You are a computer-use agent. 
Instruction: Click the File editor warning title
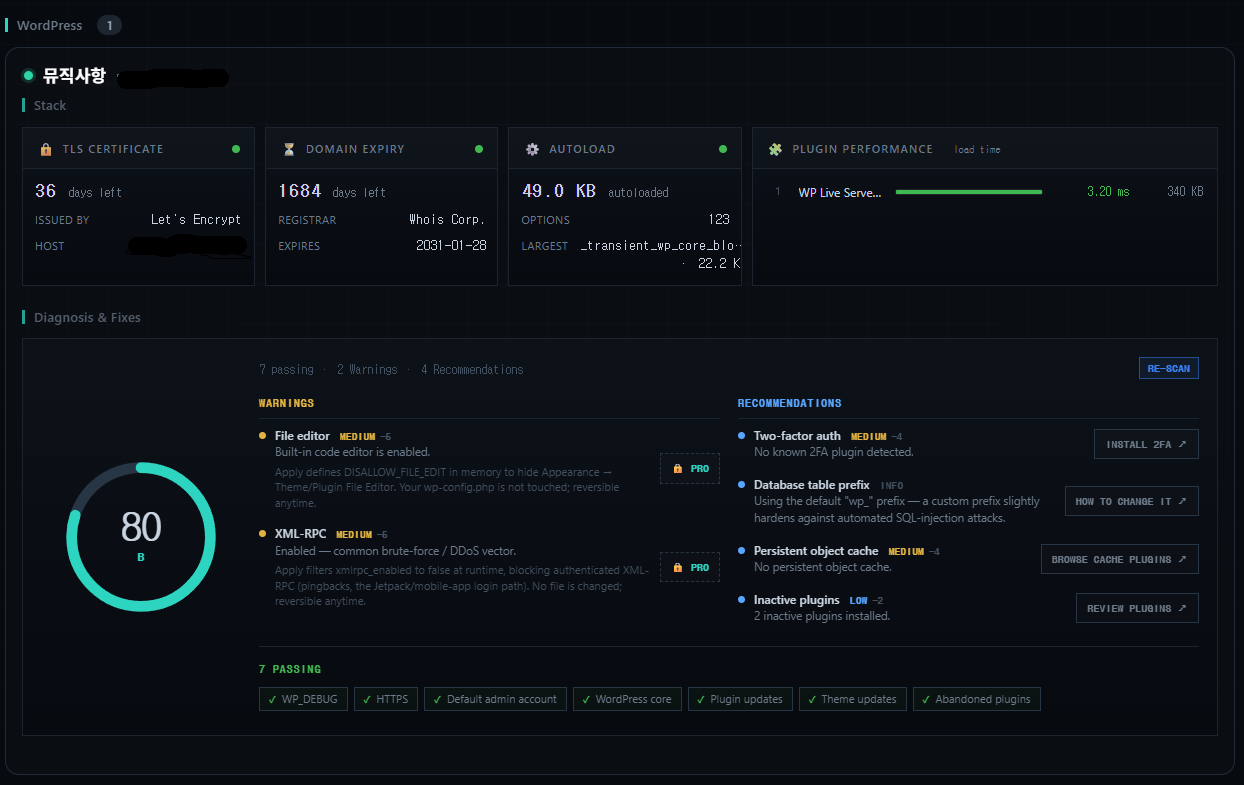(302, 436)
